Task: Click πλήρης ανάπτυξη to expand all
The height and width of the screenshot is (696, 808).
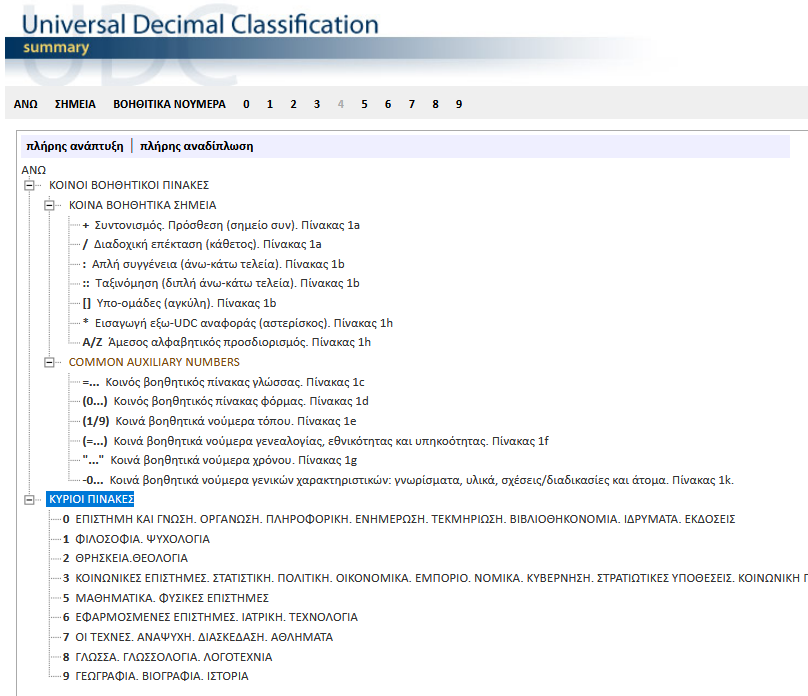Action: pos(75,146)
